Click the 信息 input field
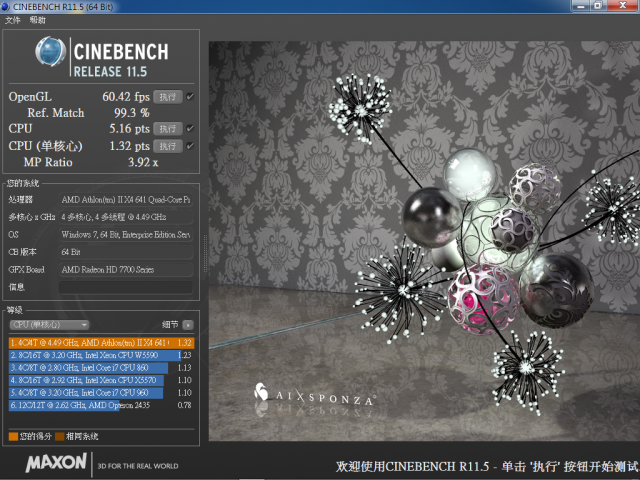 click(126, 287)
